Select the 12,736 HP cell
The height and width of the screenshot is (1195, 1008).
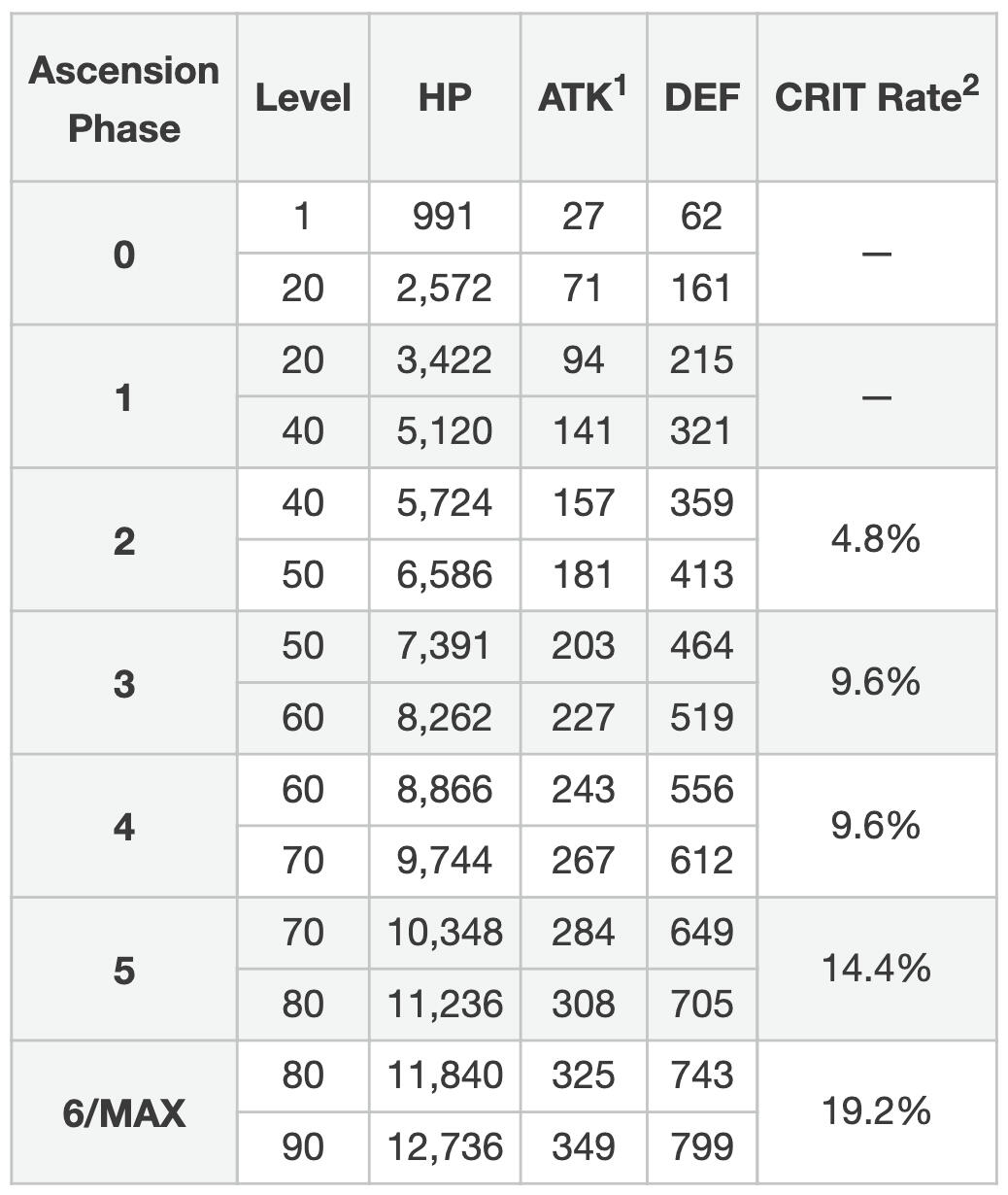point(445,1147)
